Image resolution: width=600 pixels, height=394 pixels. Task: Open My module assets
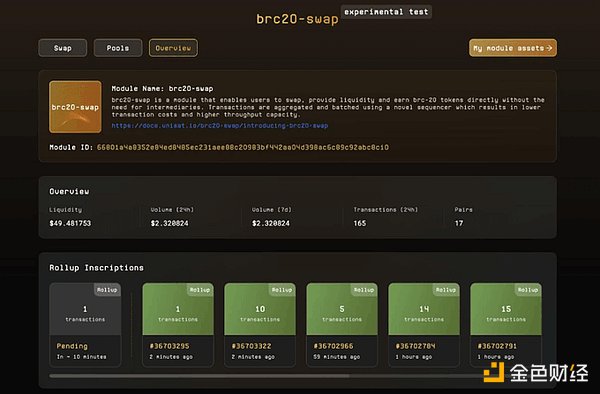point(513,48)
